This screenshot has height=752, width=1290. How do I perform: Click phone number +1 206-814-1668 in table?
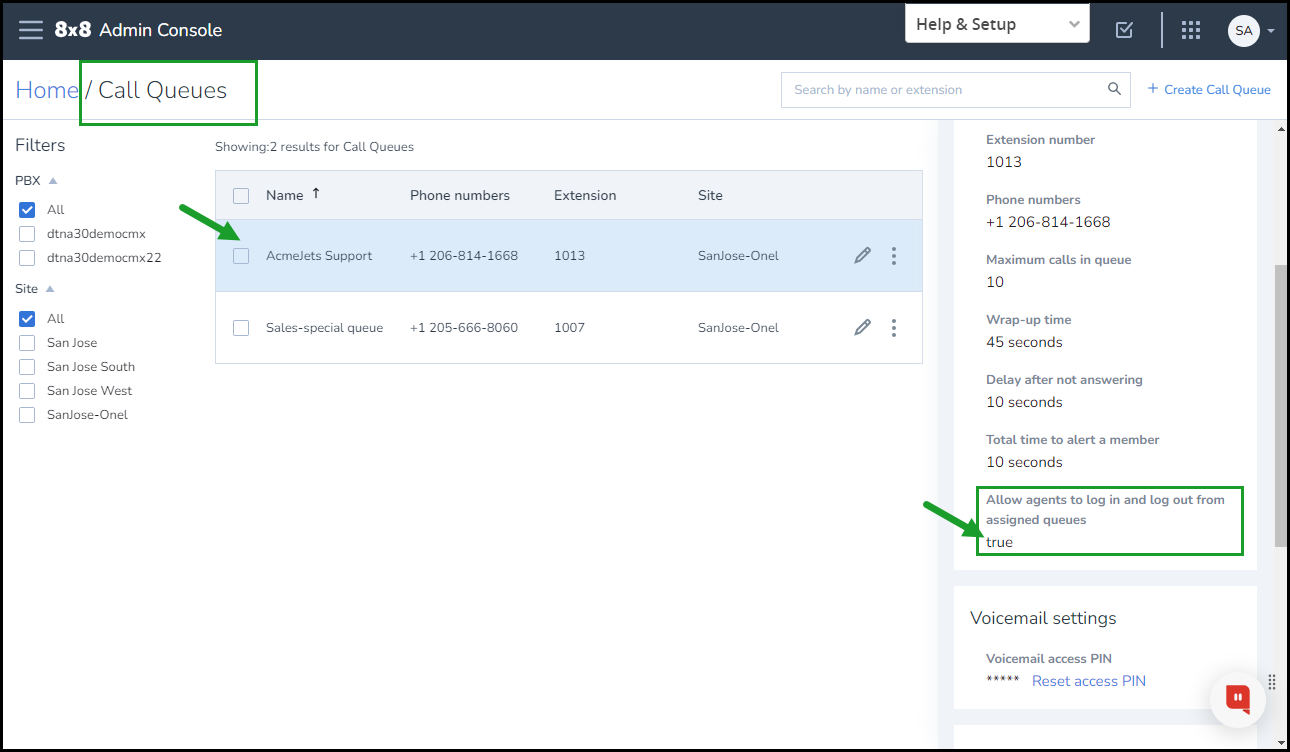click(x=464, y=256)
